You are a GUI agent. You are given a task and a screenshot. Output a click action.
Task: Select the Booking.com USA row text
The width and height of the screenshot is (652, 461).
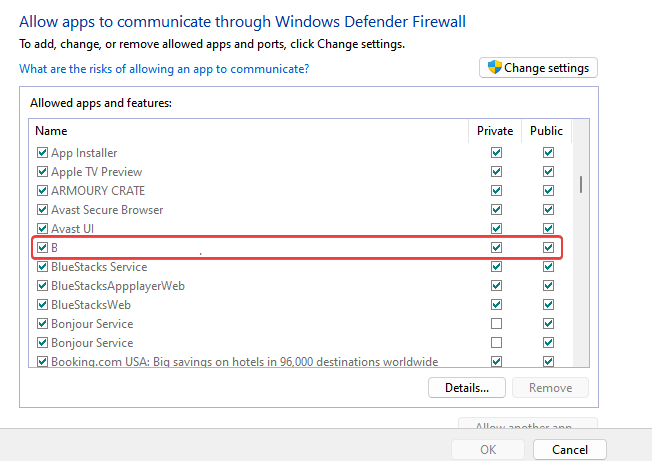pos(244,361)
